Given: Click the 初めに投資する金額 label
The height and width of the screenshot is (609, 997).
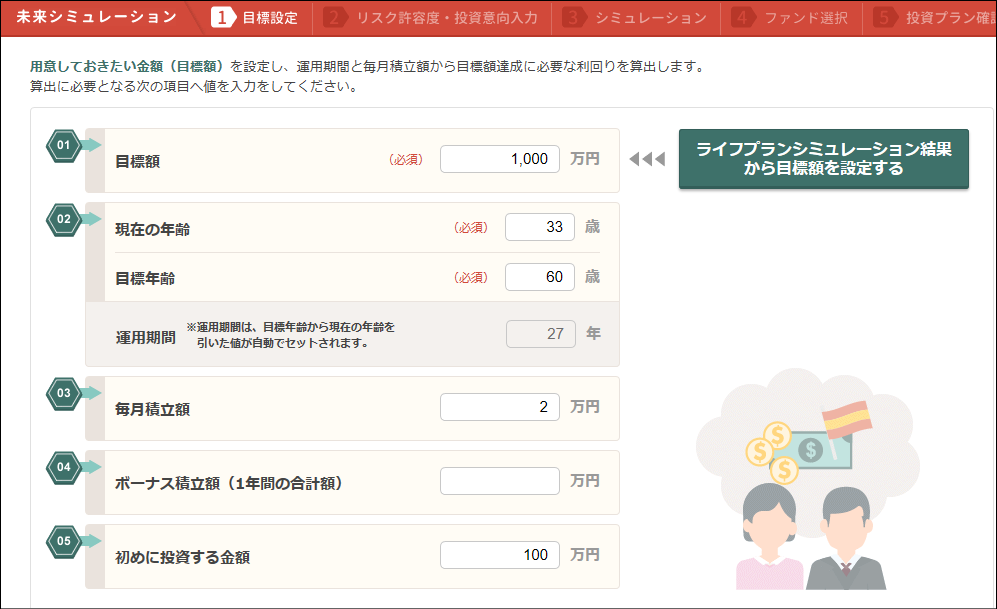Looking at the screenshot, I should (x=182, y=558).
